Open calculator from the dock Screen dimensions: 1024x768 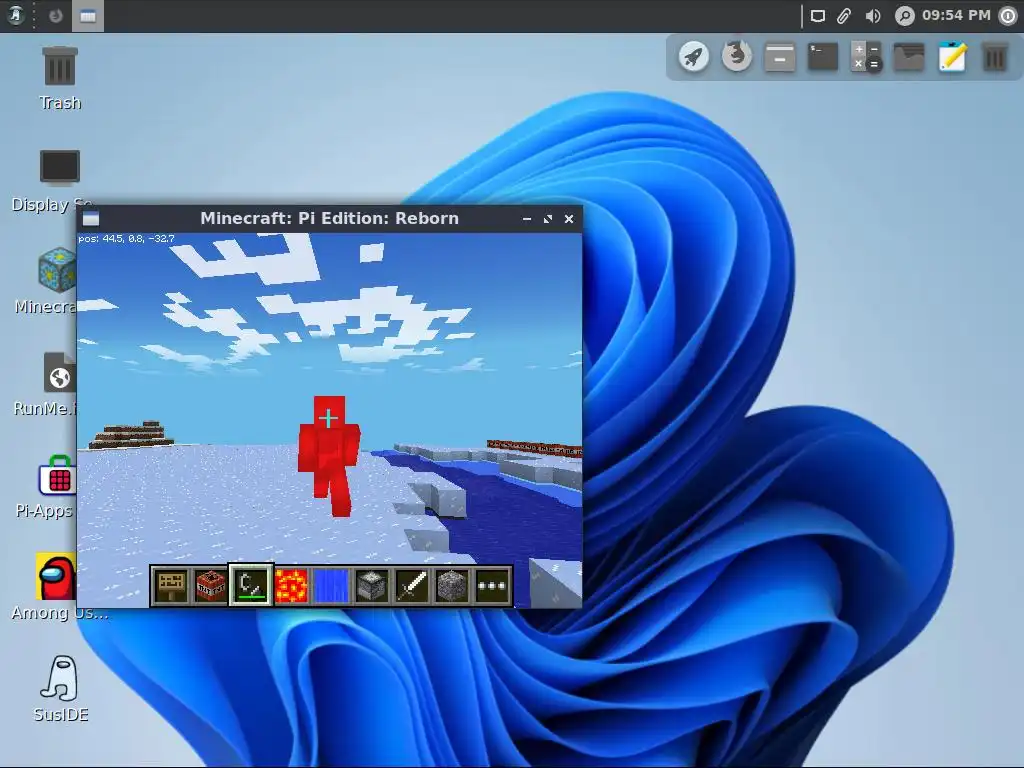click(866, 57)
